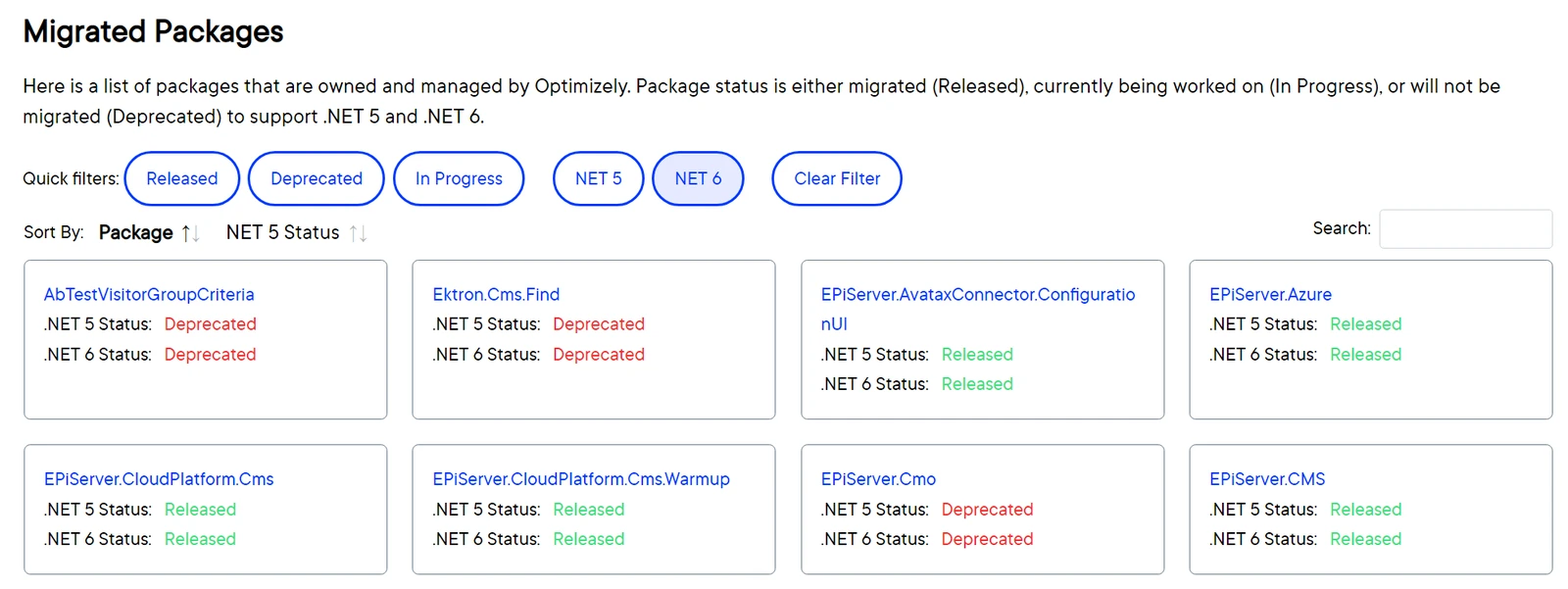
Task: Open the EPiServer.Cmo package link
Action: (878, 479)
